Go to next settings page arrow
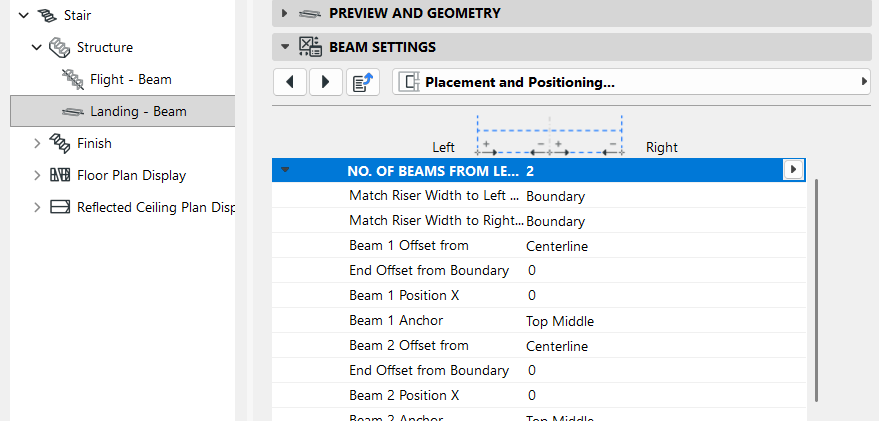The image size is (879, 421). click(326, 82)
